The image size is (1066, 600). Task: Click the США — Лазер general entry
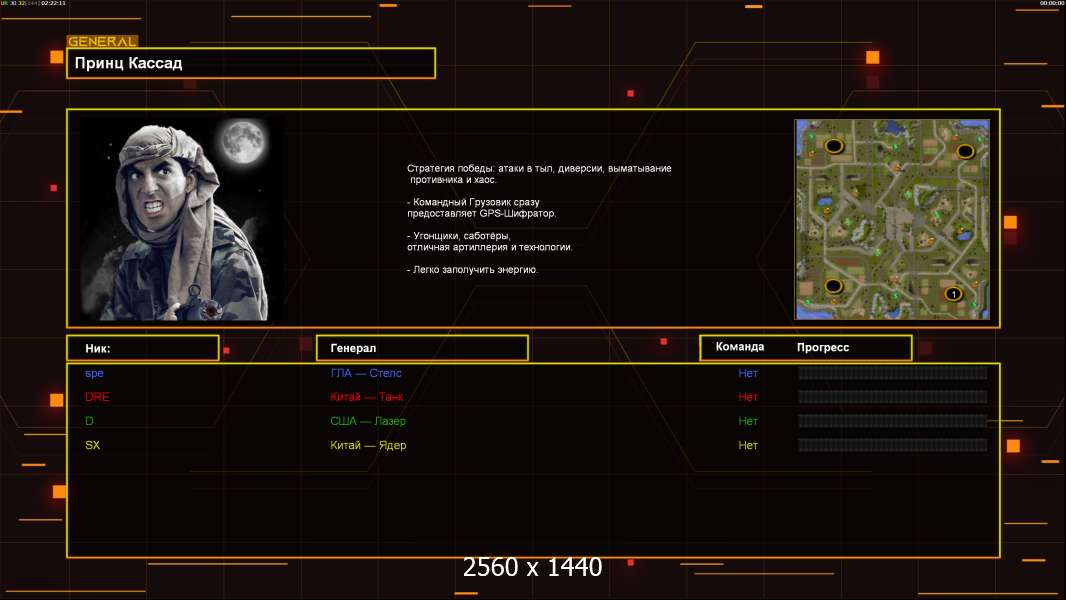pos(368,421)
